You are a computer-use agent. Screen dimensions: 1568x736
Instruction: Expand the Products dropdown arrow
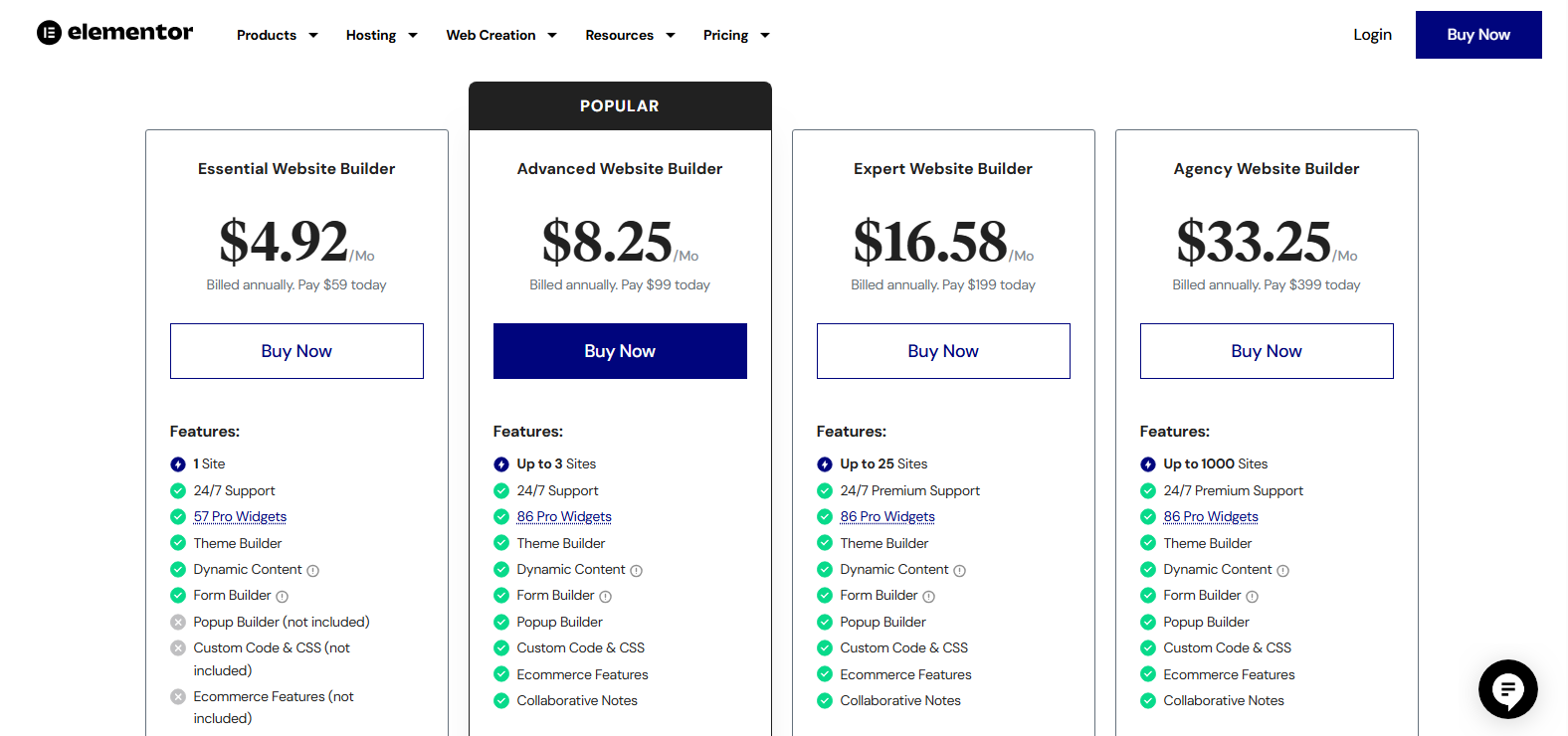pos(313,35)
